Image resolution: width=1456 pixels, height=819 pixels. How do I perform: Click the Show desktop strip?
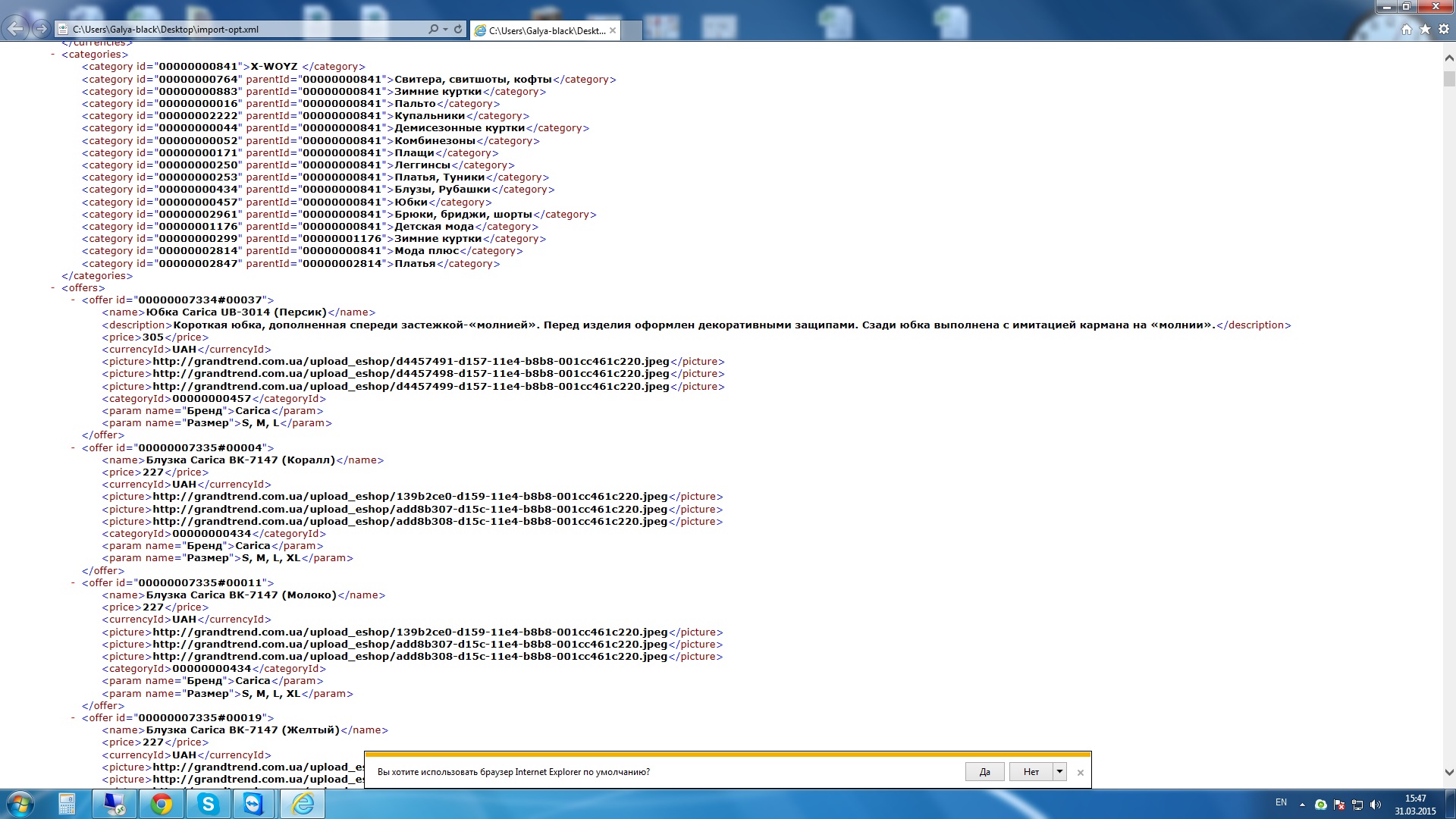1450,805
